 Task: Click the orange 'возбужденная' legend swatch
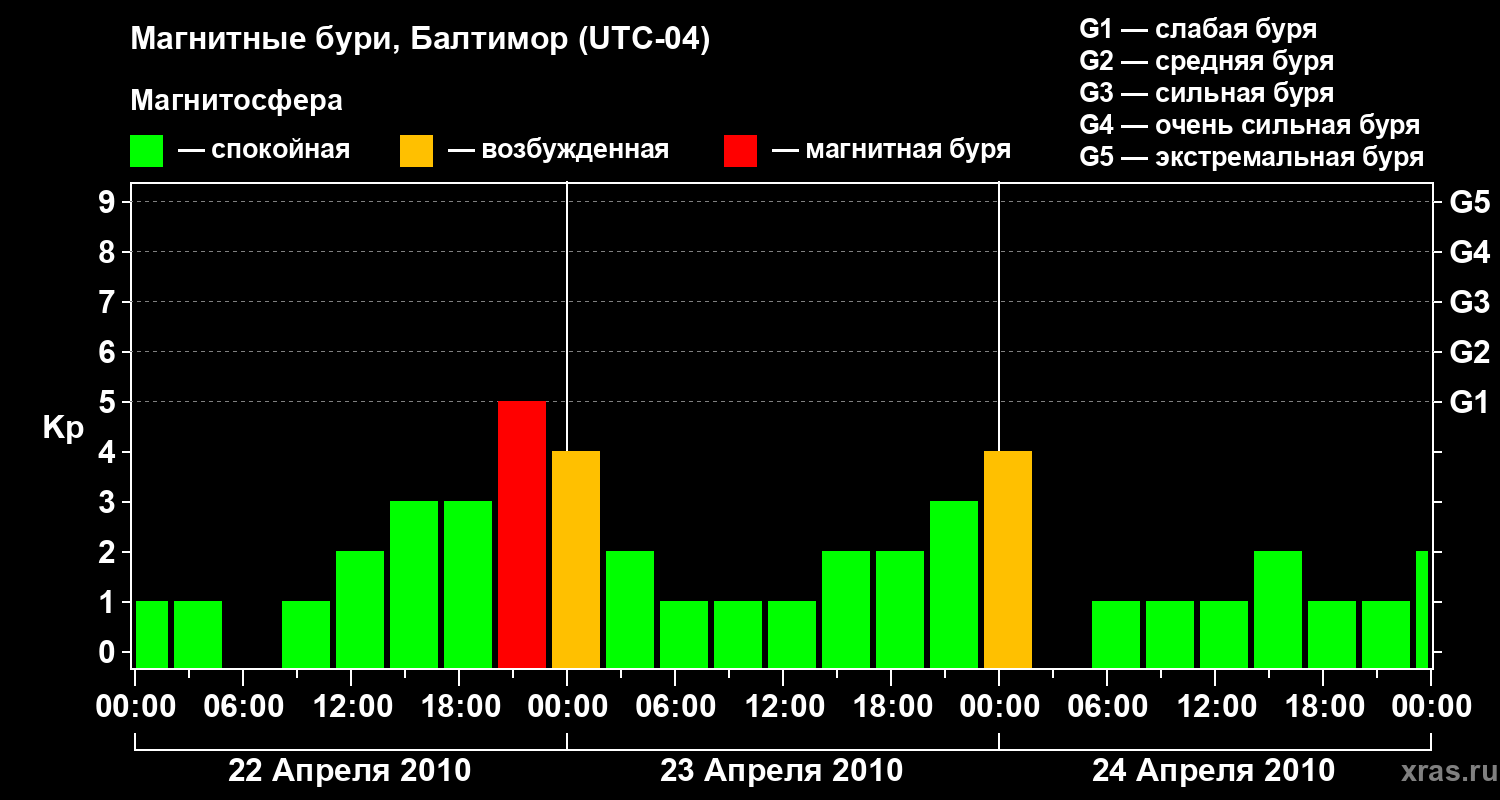coord(416,151)
